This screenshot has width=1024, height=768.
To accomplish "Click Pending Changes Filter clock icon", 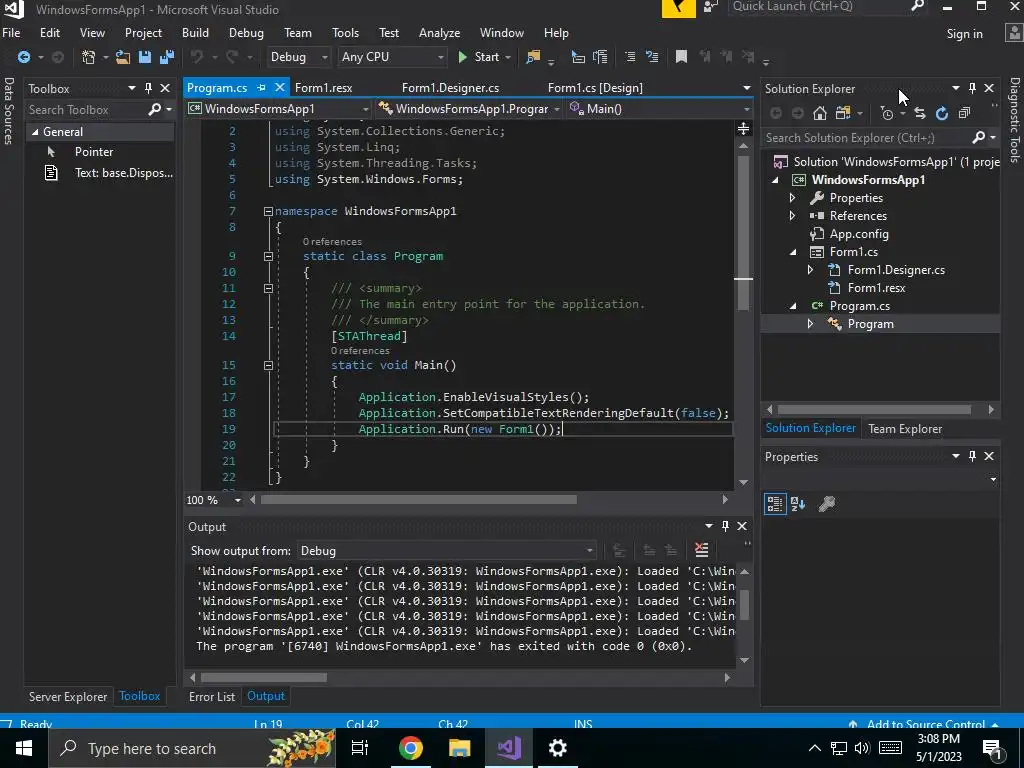I will click(887, 114).
